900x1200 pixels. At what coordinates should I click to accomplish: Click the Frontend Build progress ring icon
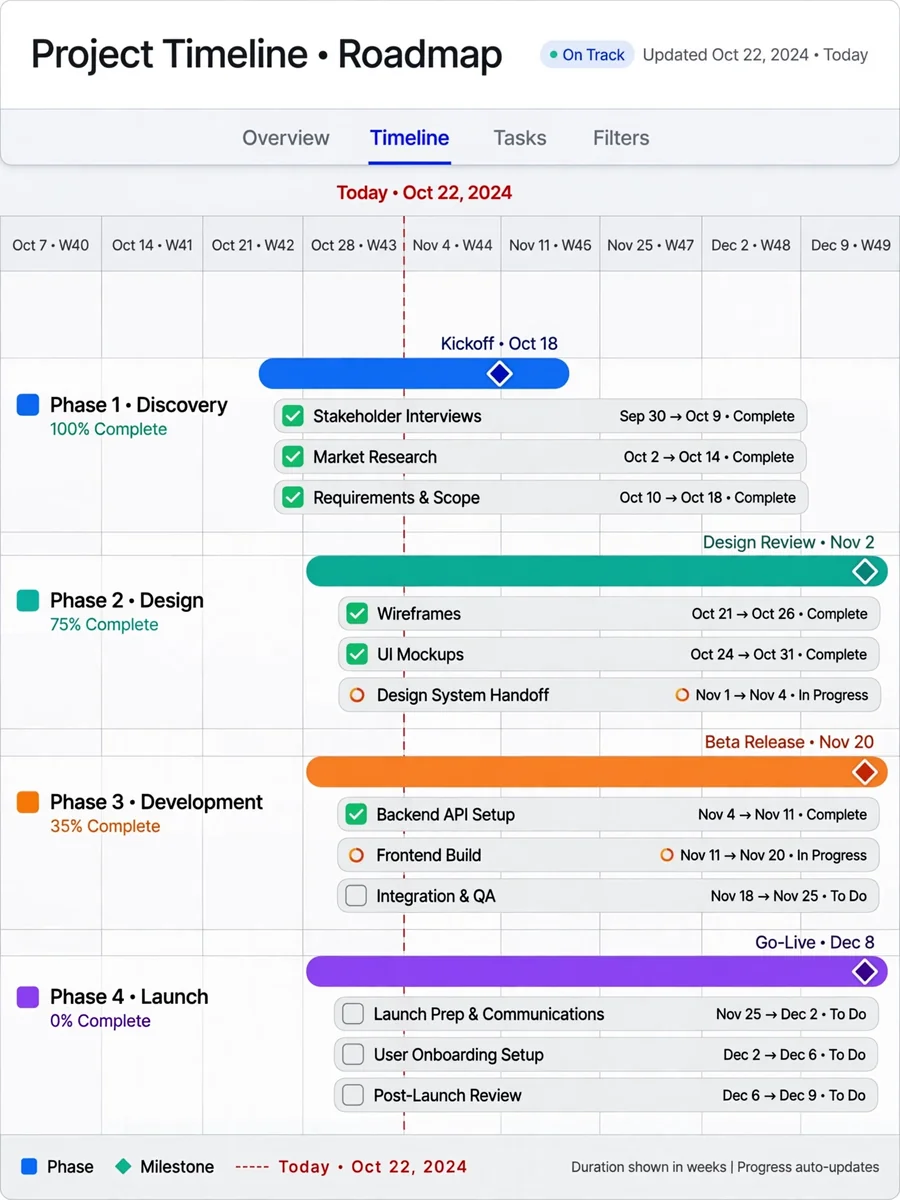(x=356, y=855)
